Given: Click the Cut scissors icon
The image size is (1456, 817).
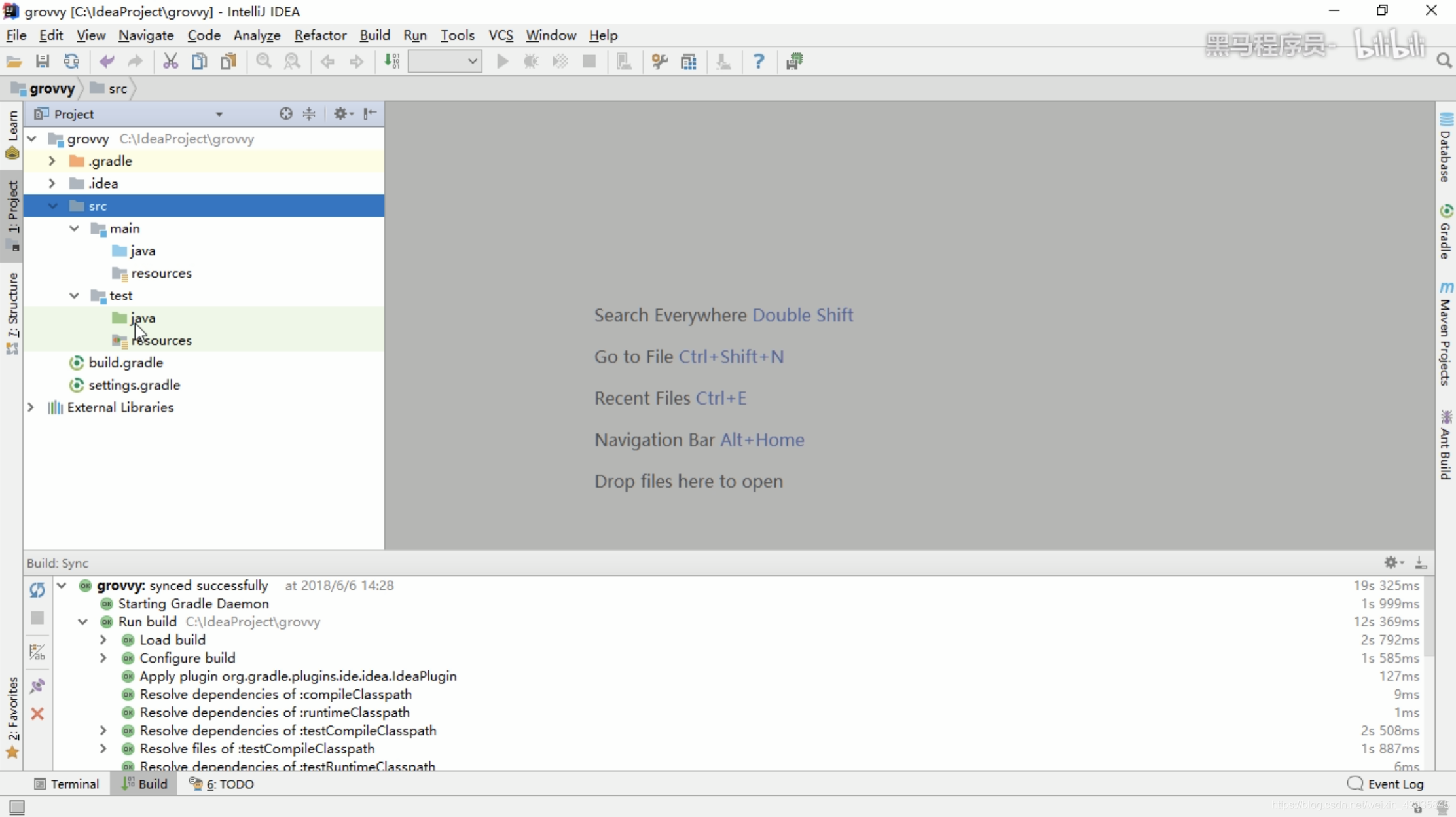Looking at the screenshot, I should (x=170, y=62).
